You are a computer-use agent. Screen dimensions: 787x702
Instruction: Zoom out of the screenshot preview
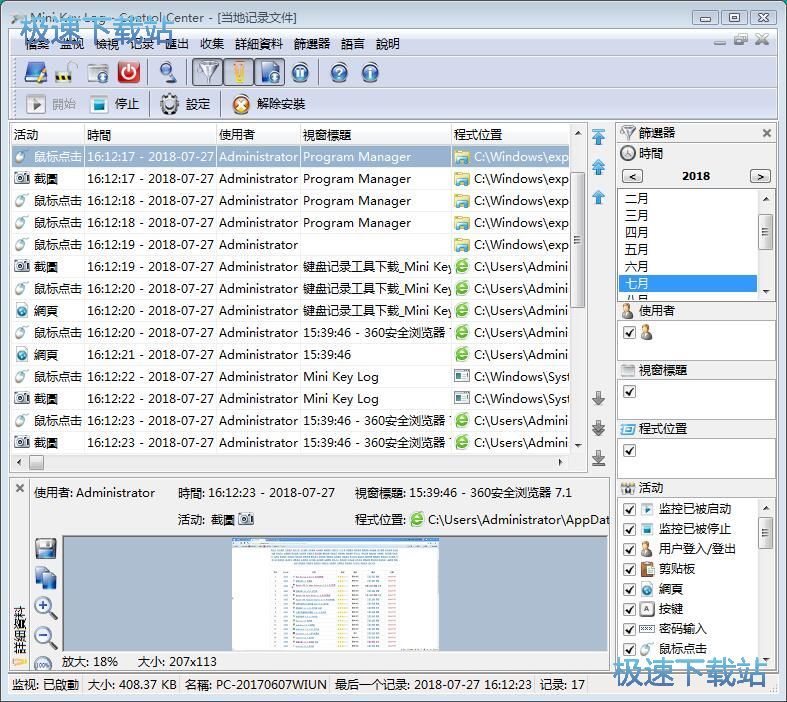(x=45, y=636)
